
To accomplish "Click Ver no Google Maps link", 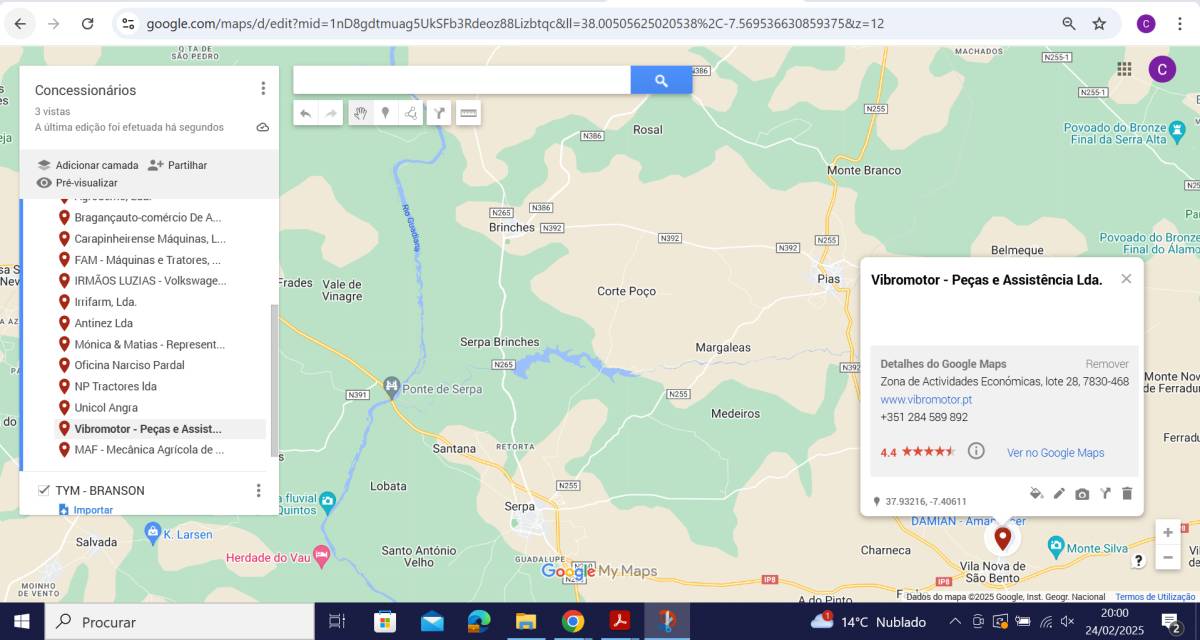I will pos(1056,453).
